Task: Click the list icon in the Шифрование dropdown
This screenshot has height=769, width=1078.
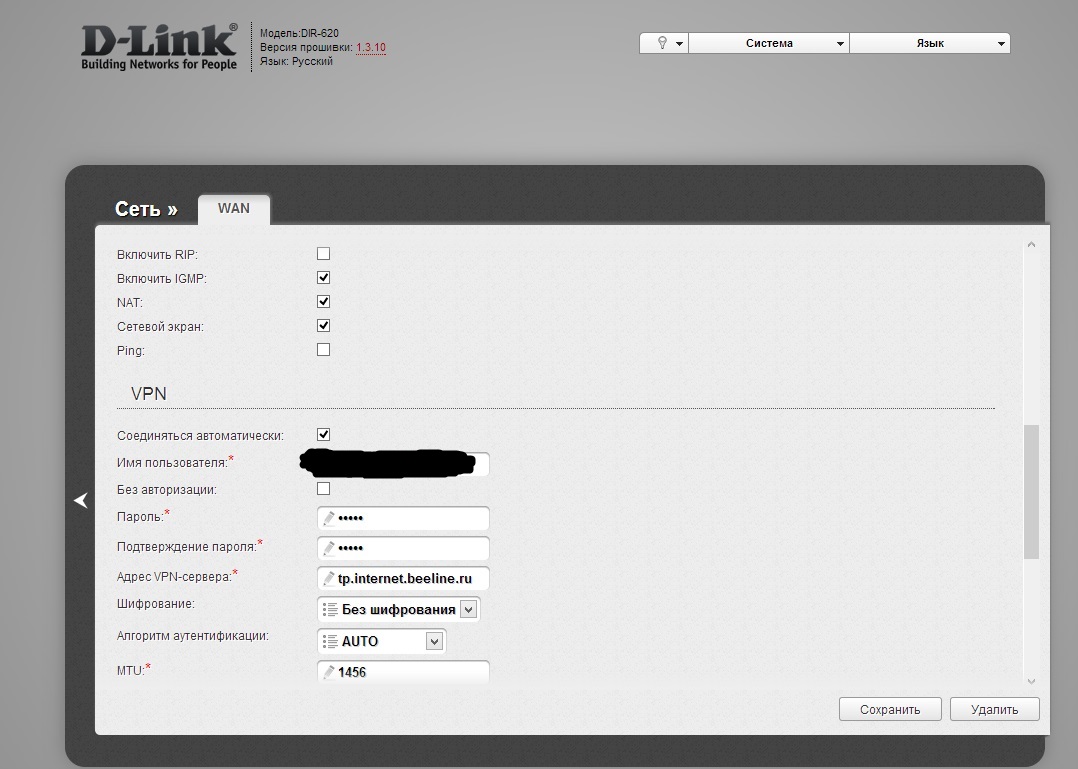Action: tap(330, 610)
